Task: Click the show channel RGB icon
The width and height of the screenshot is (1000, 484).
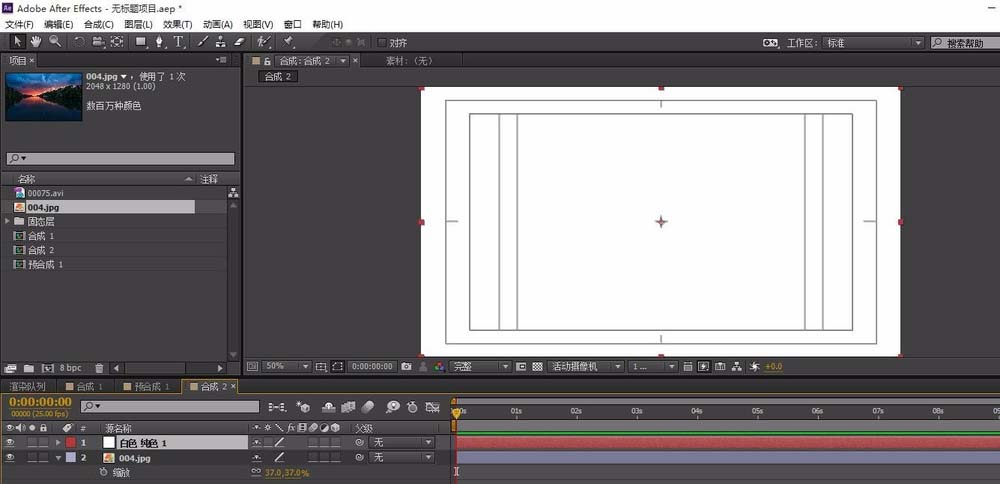Action: click(x=439, y=367)
